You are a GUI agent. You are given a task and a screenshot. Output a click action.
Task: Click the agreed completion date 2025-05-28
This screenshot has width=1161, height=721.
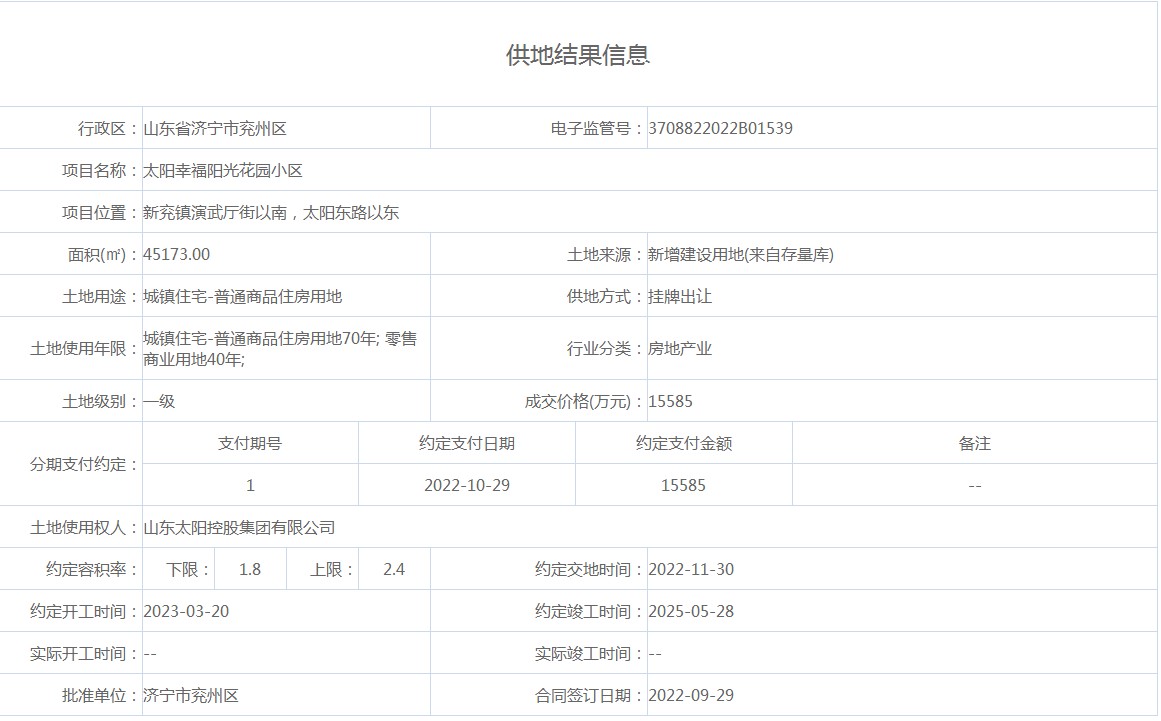691,611
